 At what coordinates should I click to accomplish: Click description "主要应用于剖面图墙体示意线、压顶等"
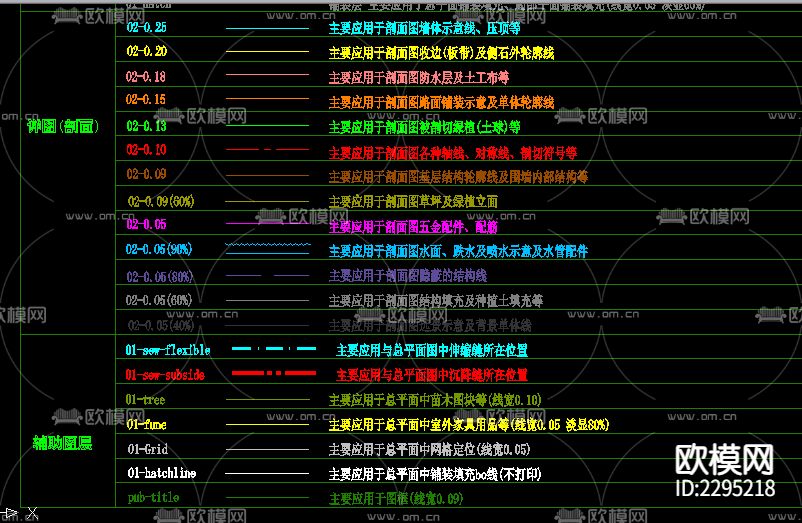pos(424,28)
